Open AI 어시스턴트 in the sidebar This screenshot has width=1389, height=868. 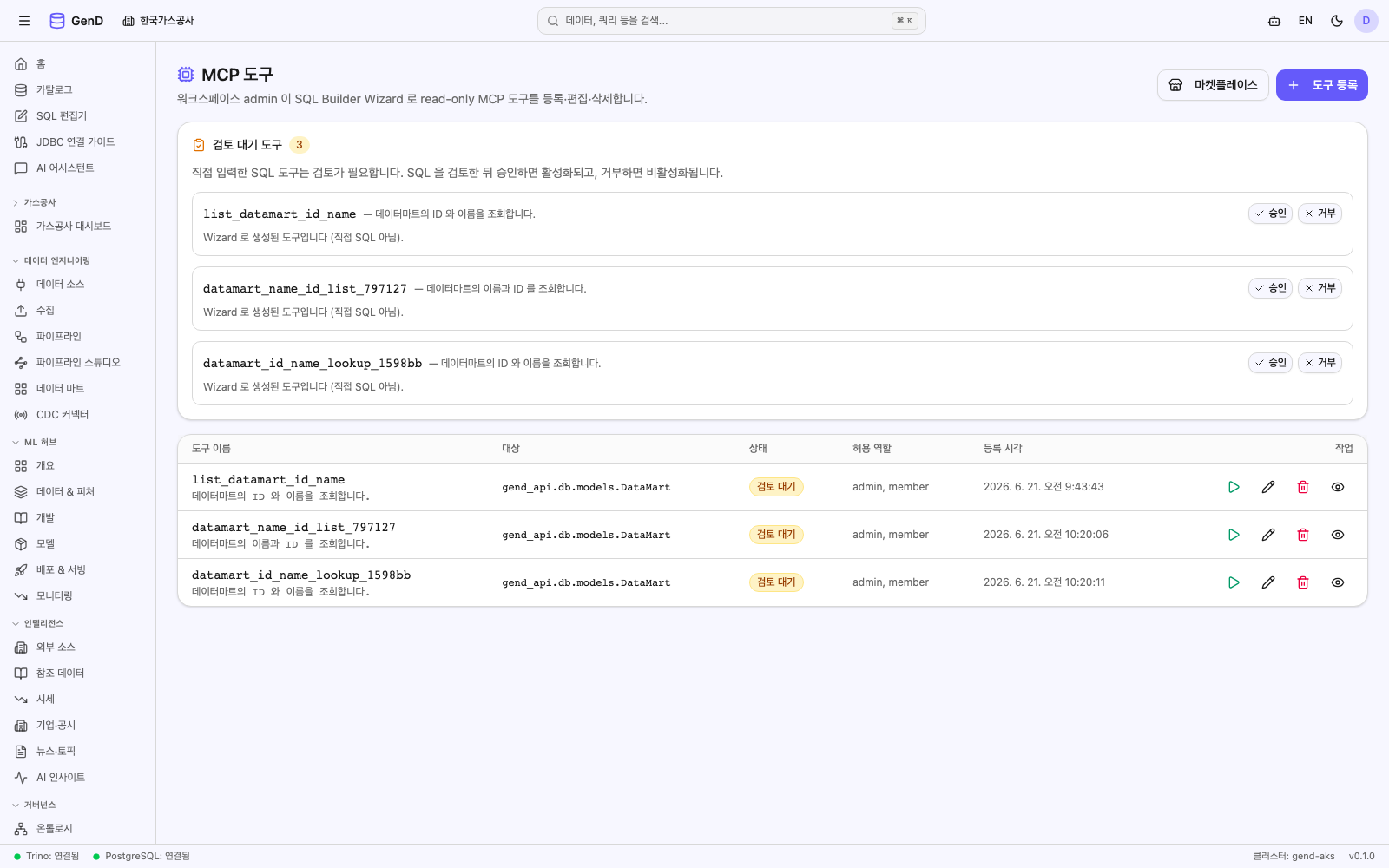pyautogui.click(x=77, y=168)
